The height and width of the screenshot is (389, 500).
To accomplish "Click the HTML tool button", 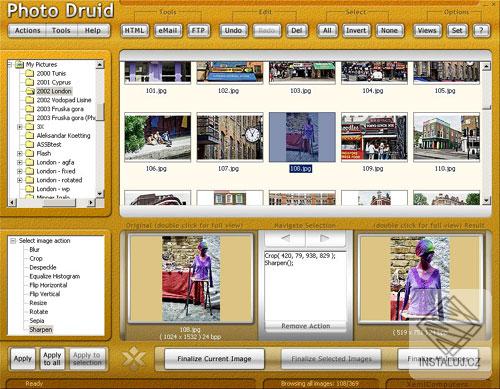I will (x=134, y=31).
